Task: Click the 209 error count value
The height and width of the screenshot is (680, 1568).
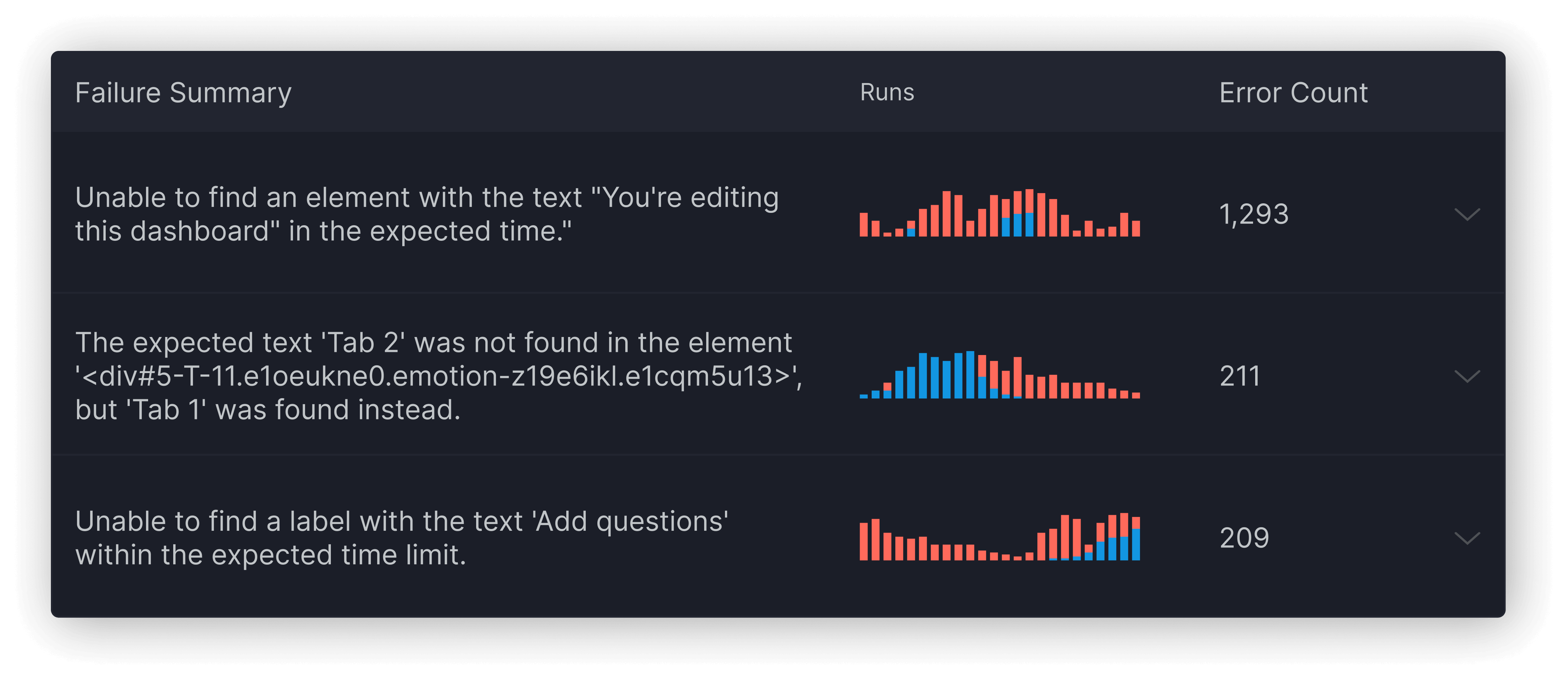Action: 1244,538
